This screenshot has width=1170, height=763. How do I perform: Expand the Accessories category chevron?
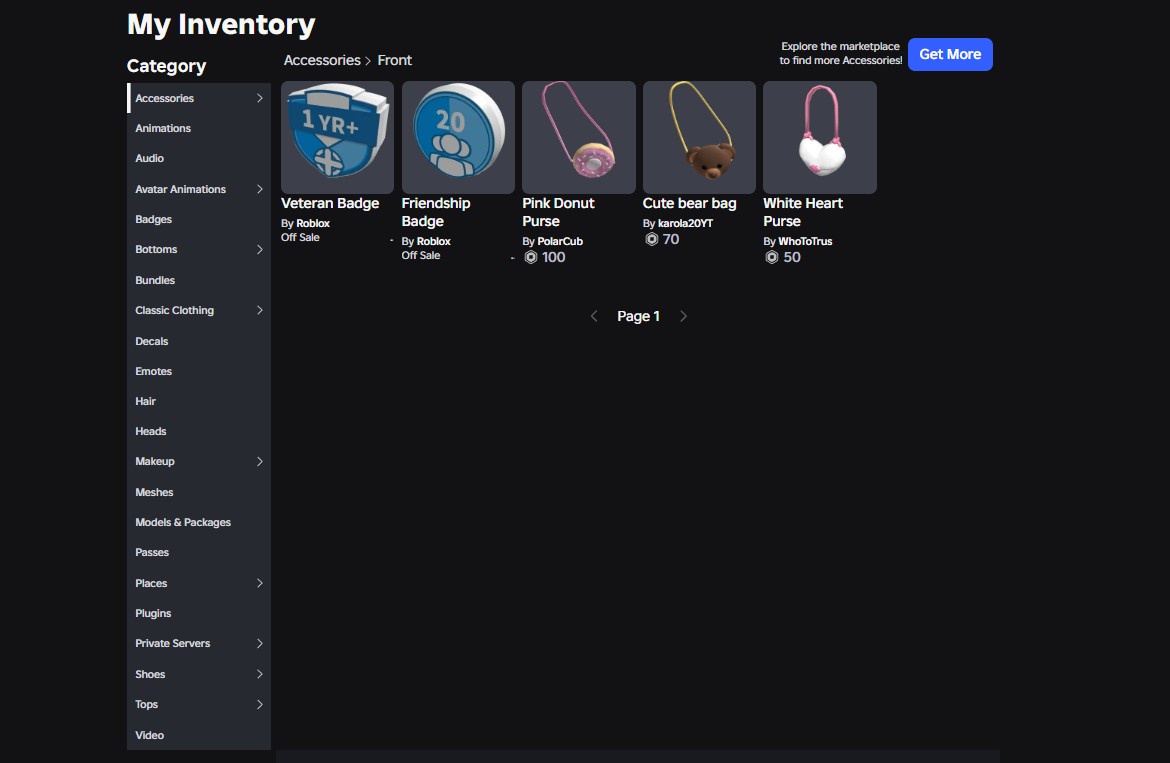point(260,98)
